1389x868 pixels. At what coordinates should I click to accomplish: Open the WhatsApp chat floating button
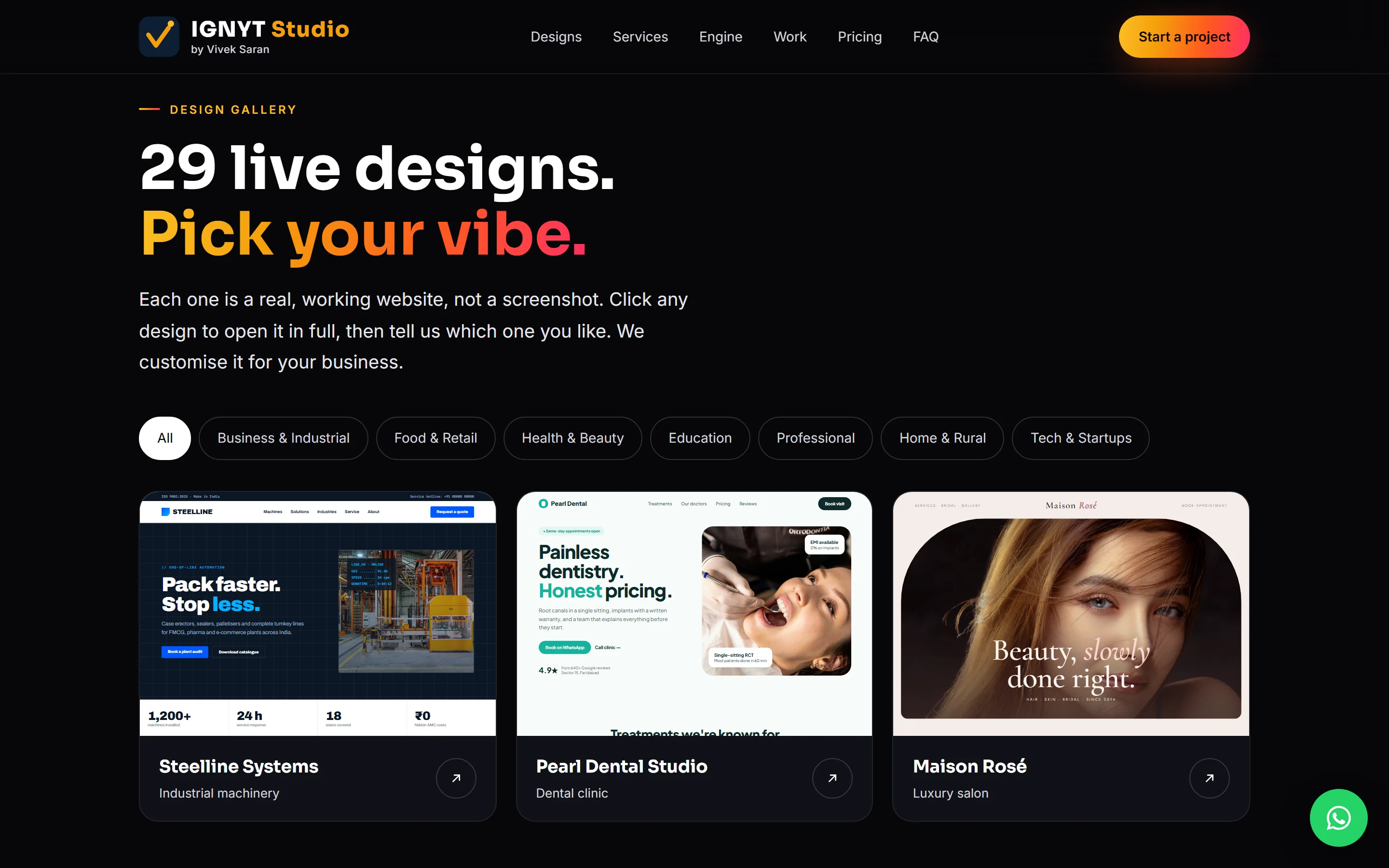pyautogui.click(x=1338, y=817)
